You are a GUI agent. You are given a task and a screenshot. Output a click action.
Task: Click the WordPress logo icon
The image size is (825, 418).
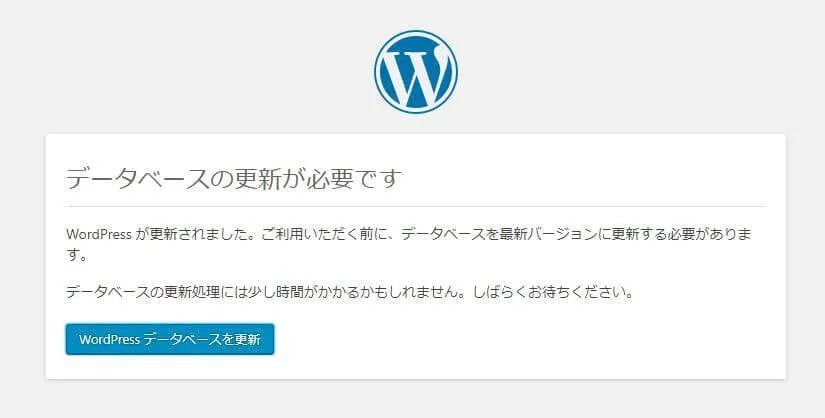(x=415, y=71)
